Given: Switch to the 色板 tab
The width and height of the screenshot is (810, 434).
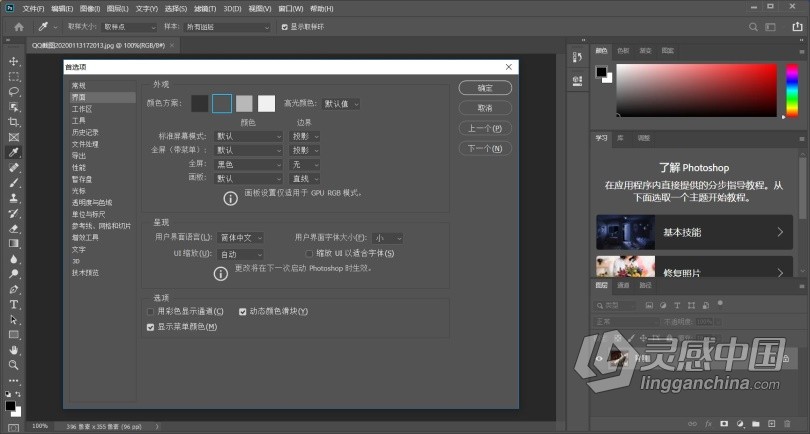Looking at the screenshot, I should [623, 51].
